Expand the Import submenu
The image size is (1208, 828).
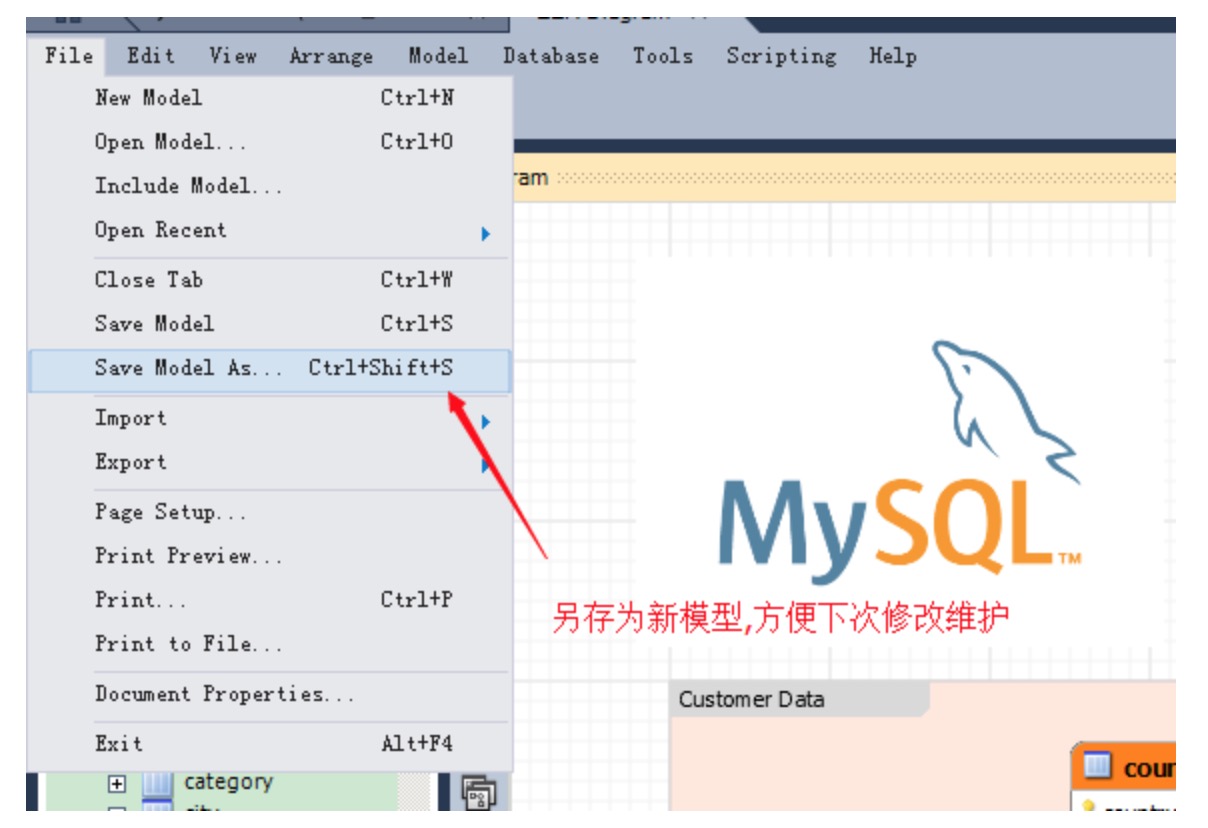[x=270, y=418]
